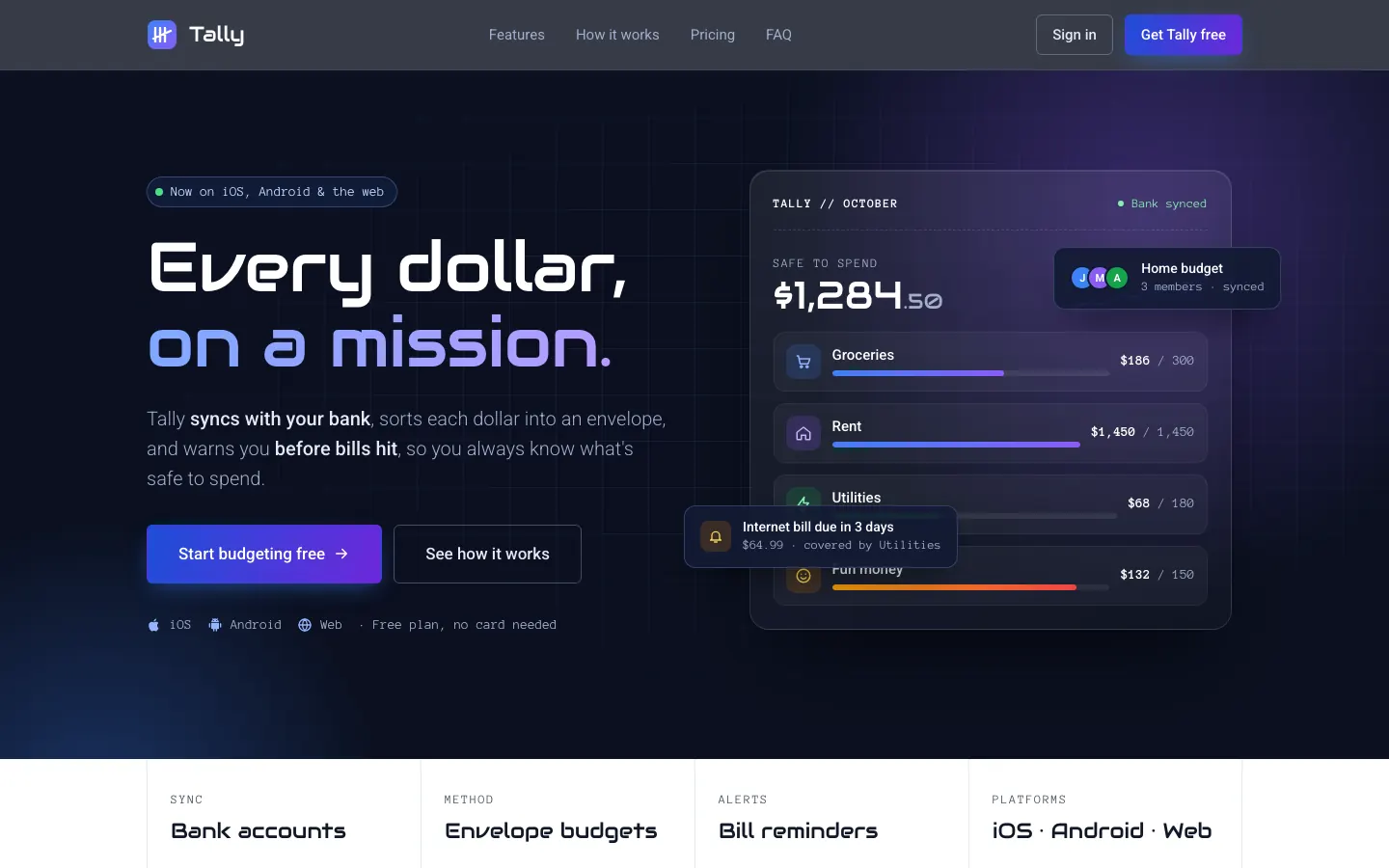Click the Sign in button

click(x=1075, y=35)
